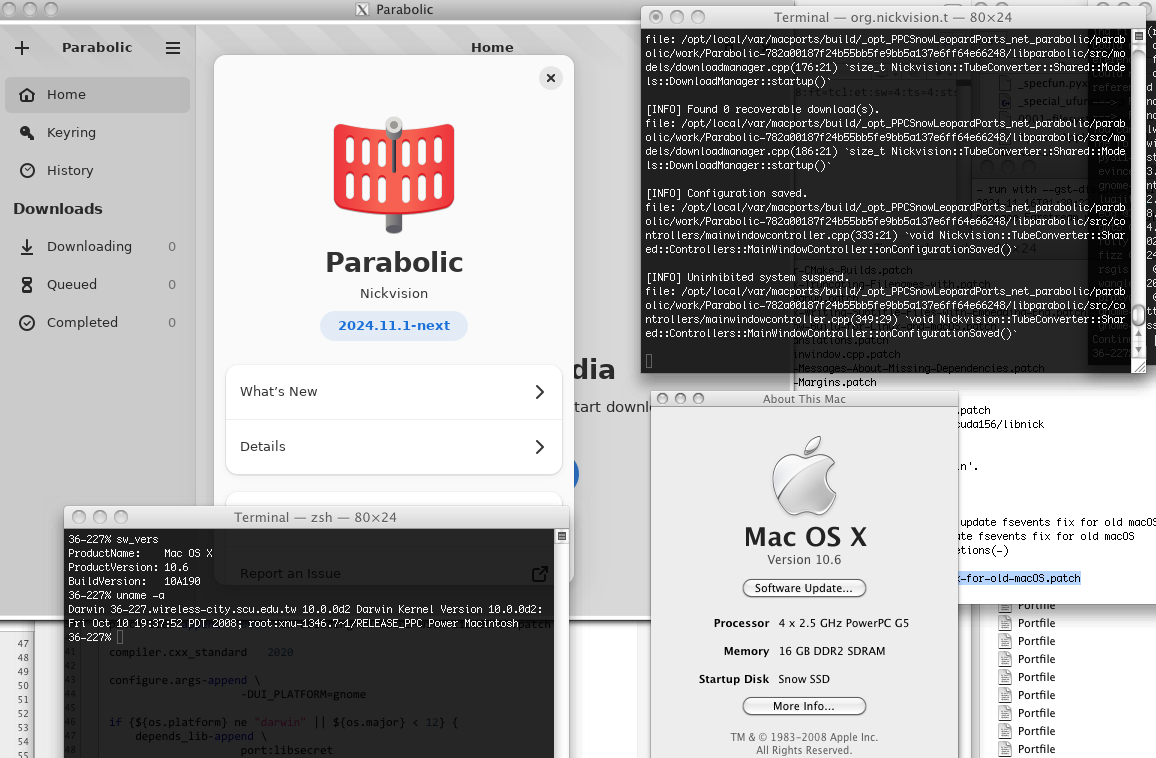Click the resize grip of org.nickvision terminal
The width and height of the screenshot is (1156, 758).
coord(1139,366)
